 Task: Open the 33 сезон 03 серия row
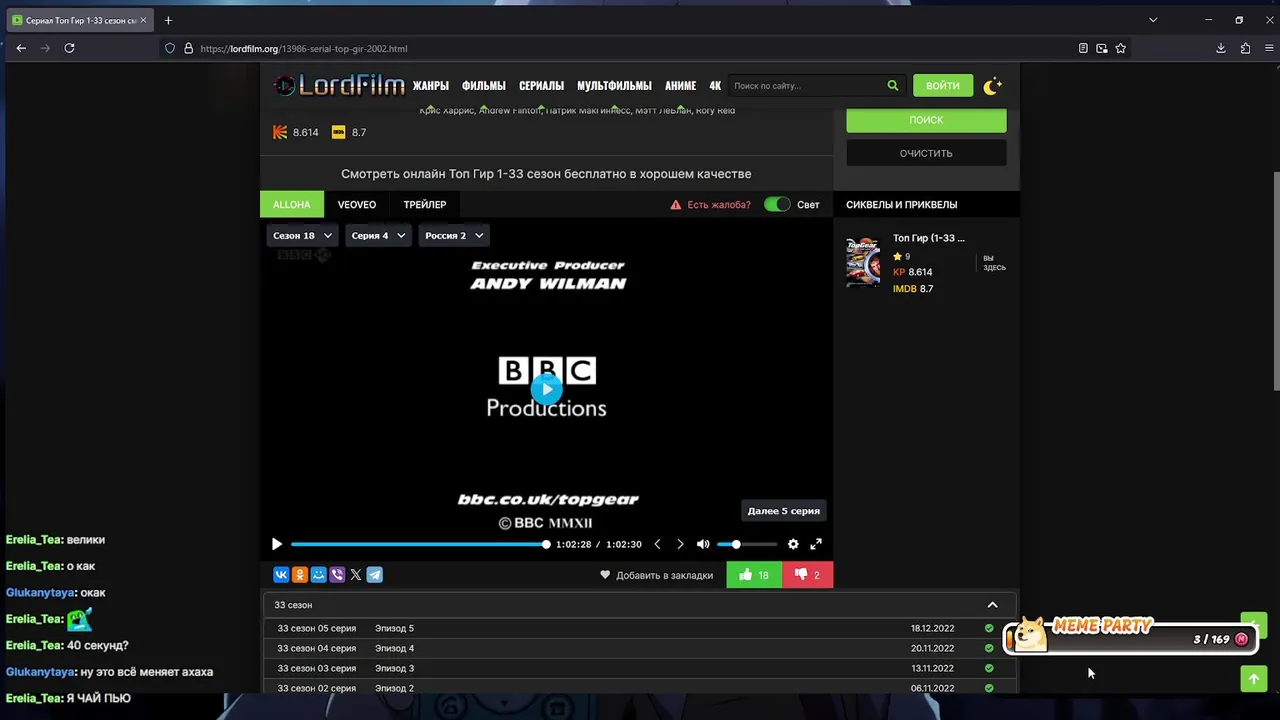[640, 668]
